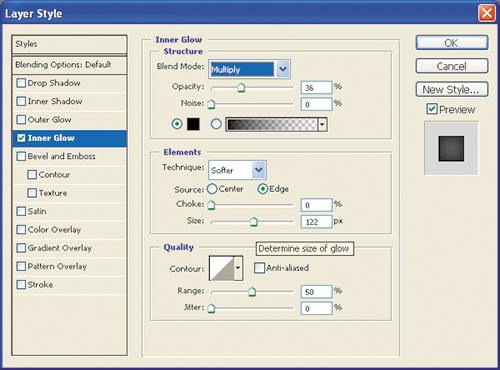Uncheck the Inner Glow checkbox
This screenshot has width=500, height=370.
[21, 138]
